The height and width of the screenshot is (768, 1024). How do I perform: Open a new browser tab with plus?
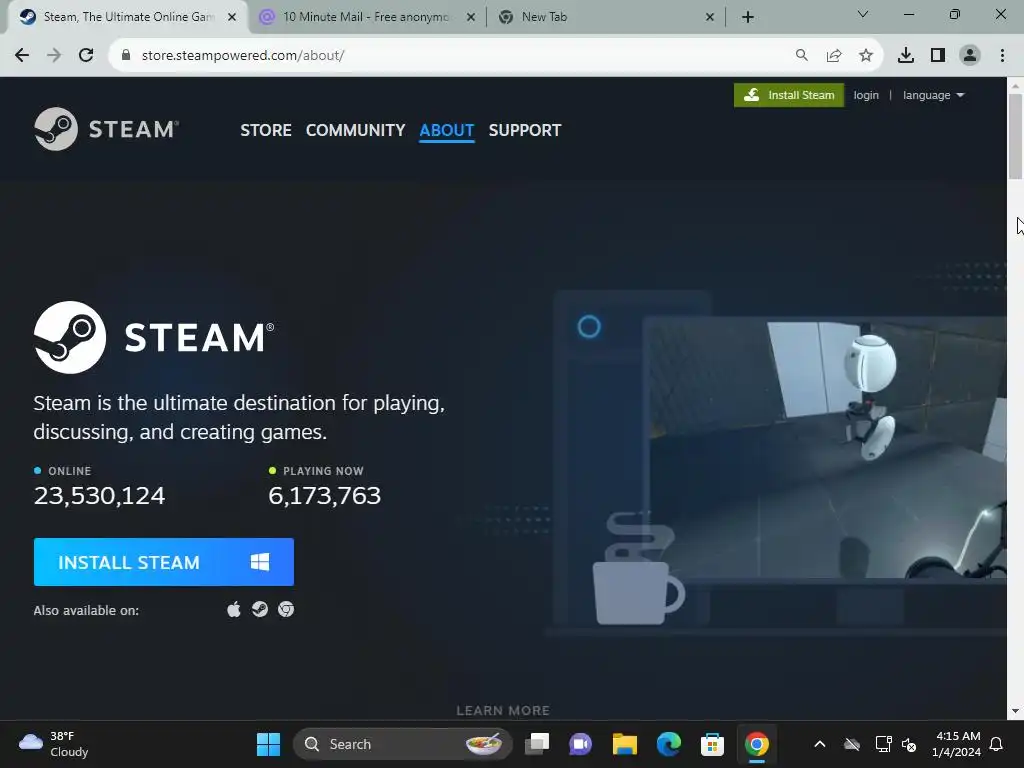click(x=748, y=17)
